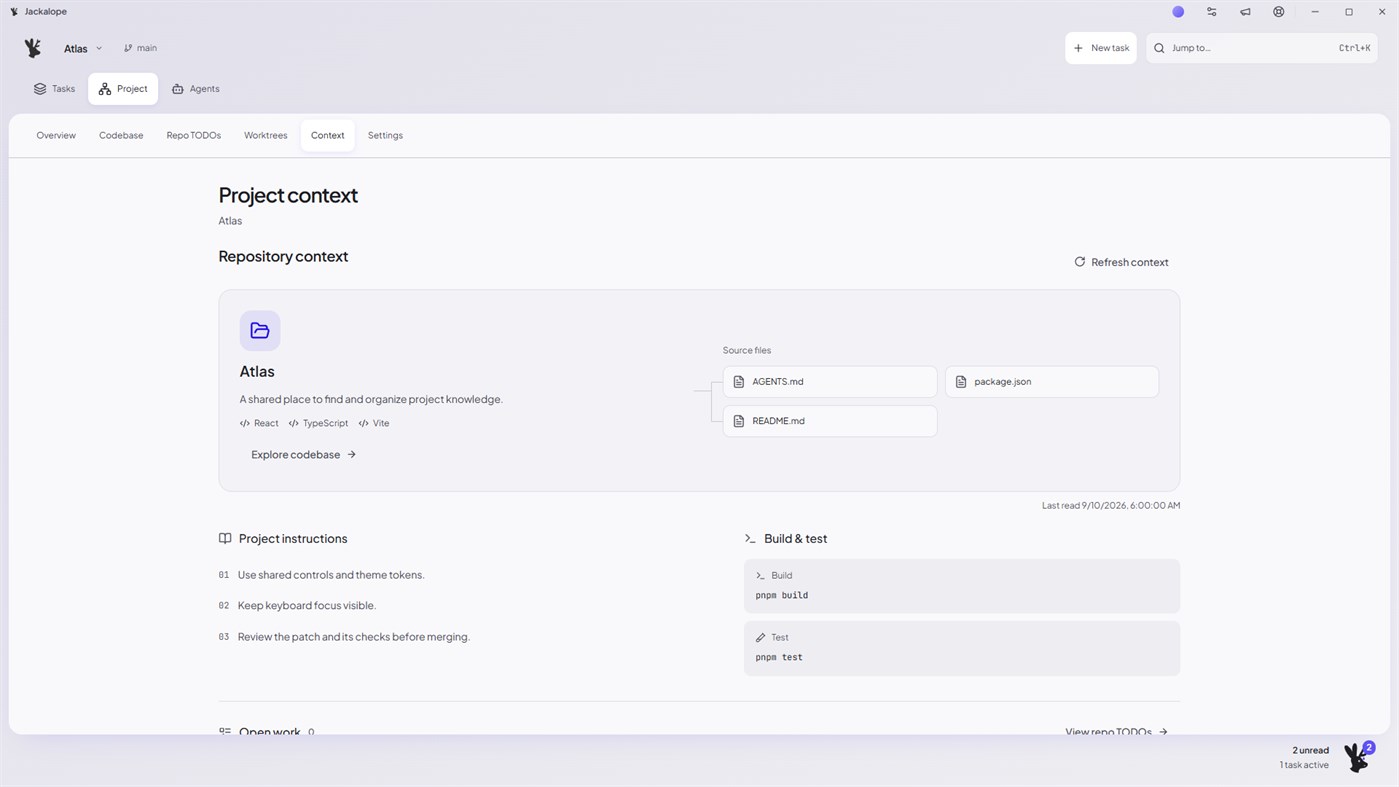Viewport: 1399px width, 787px height.
Task: Open the README.md source file
Action: (830, 421)
